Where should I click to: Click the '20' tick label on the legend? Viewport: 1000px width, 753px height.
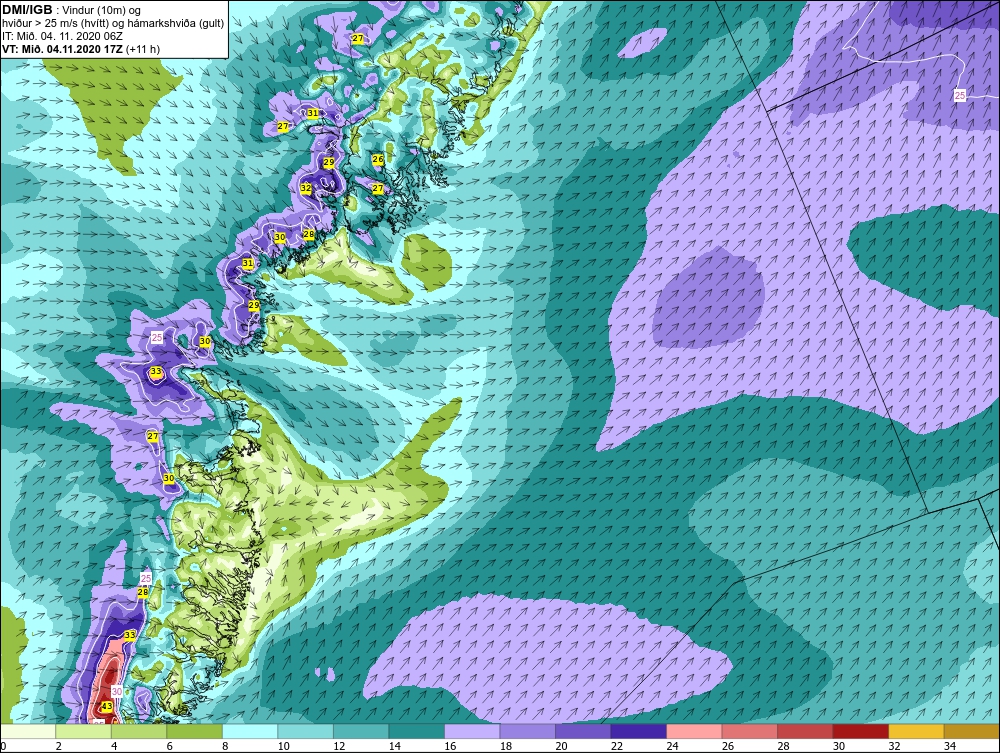(561, 746)
